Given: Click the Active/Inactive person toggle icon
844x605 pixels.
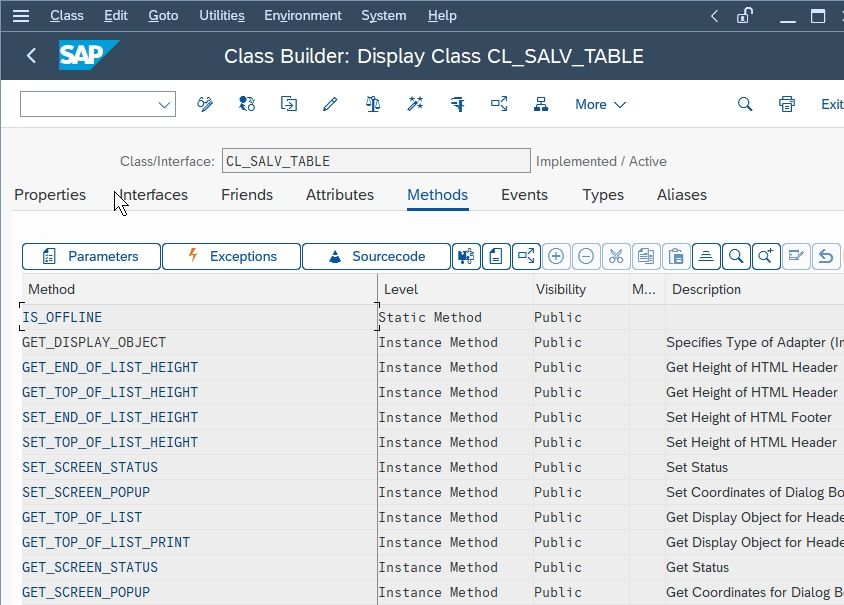Looking at the screenshot, I should 247,104.
